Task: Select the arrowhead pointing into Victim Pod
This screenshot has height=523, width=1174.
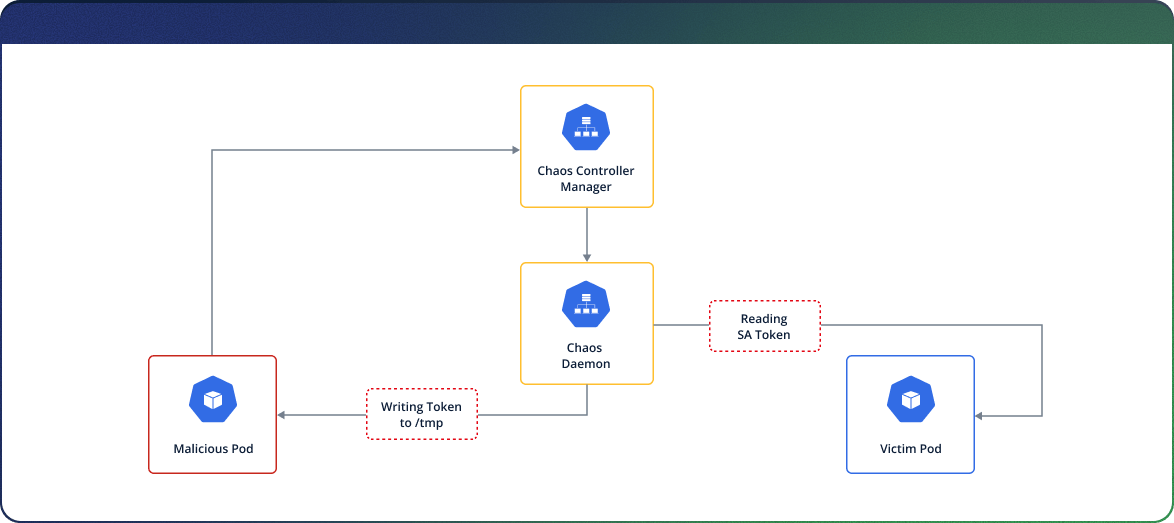Action: pos(980,414)
